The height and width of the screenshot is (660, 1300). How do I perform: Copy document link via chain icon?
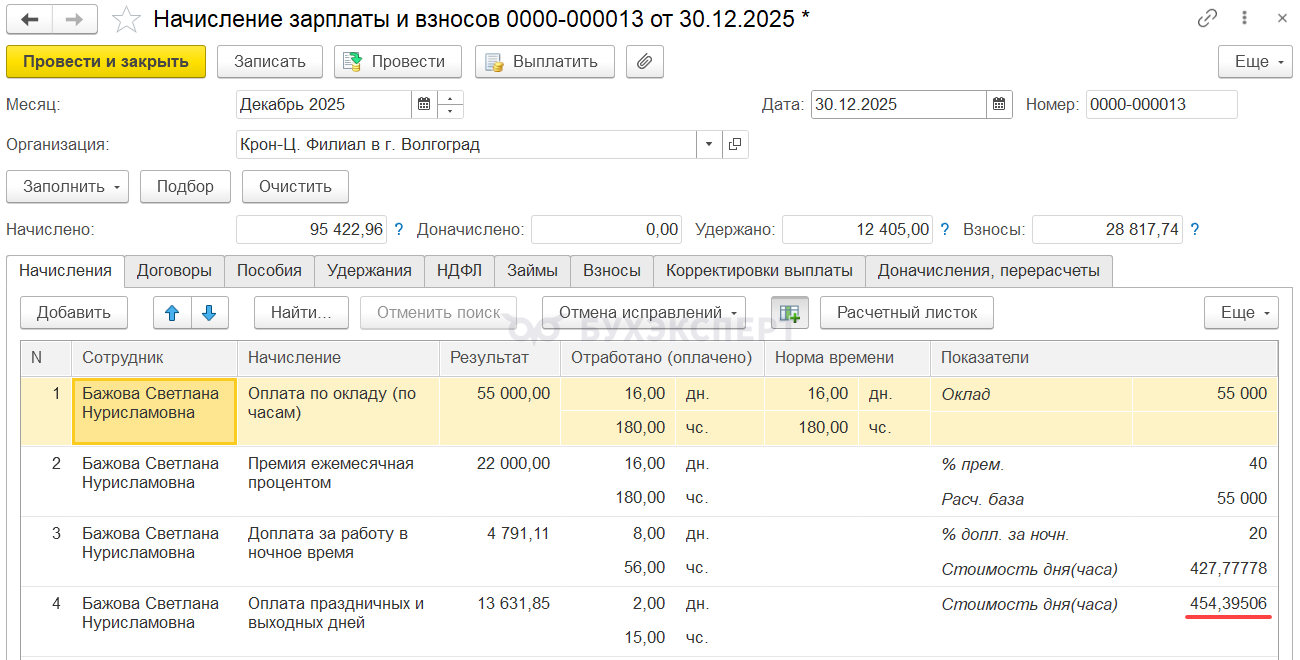[1207, 19]
